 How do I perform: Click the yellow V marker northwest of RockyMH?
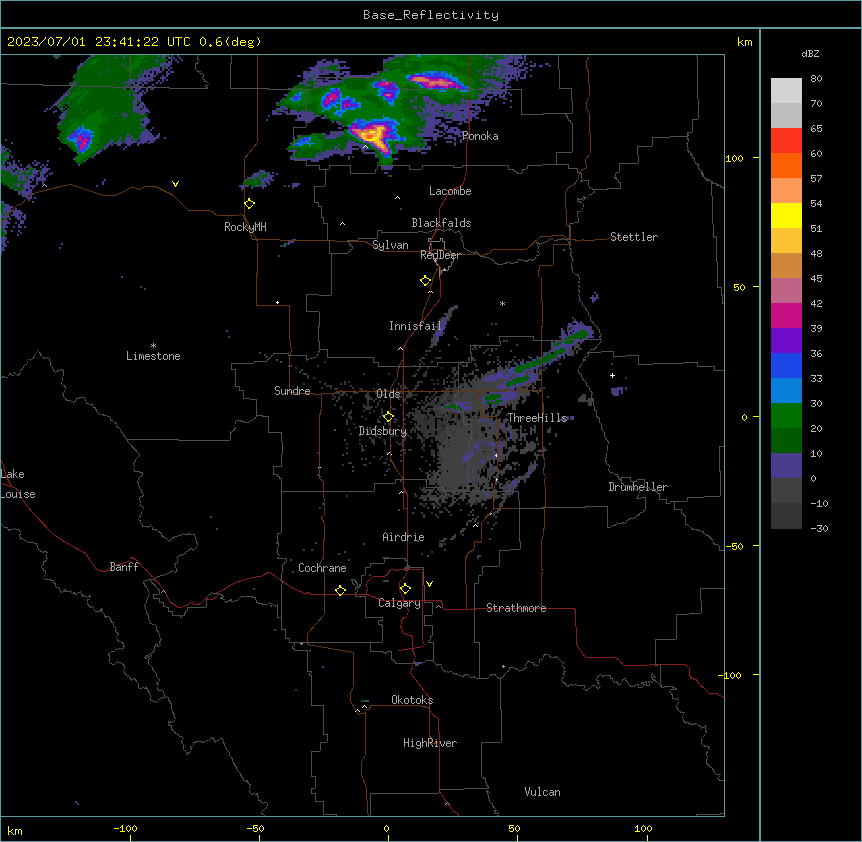click(x=175, y=184)
